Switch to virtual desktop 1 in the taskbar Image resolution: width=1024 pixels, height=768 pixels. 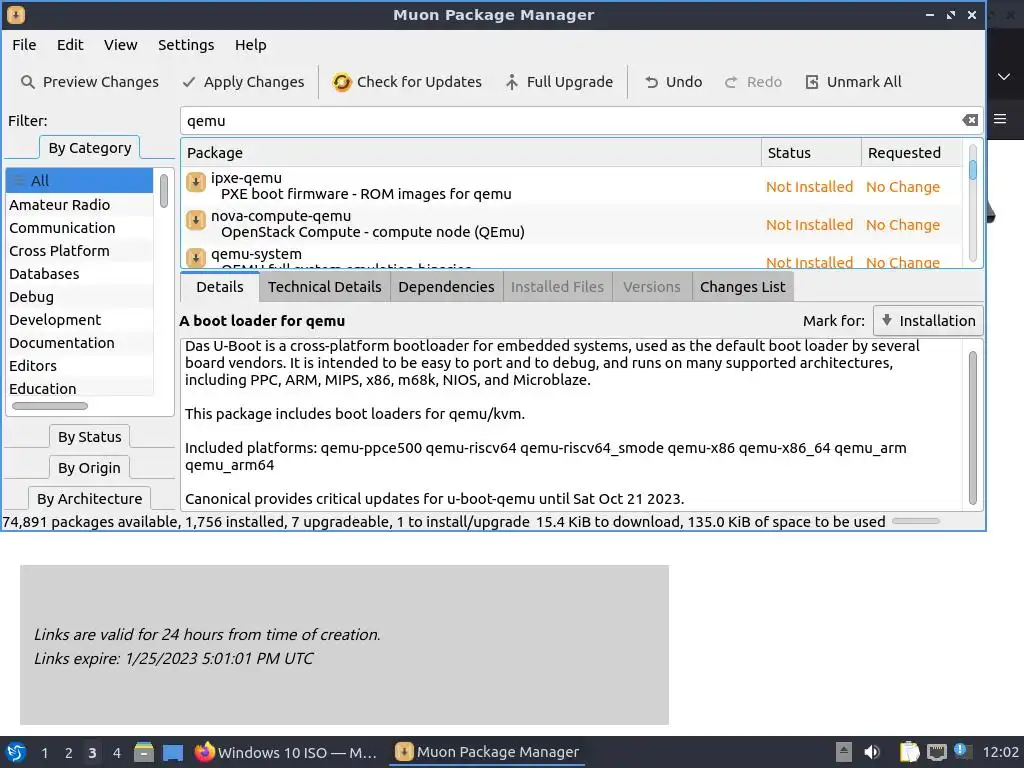pyautogui.click(x=44, y=753)
